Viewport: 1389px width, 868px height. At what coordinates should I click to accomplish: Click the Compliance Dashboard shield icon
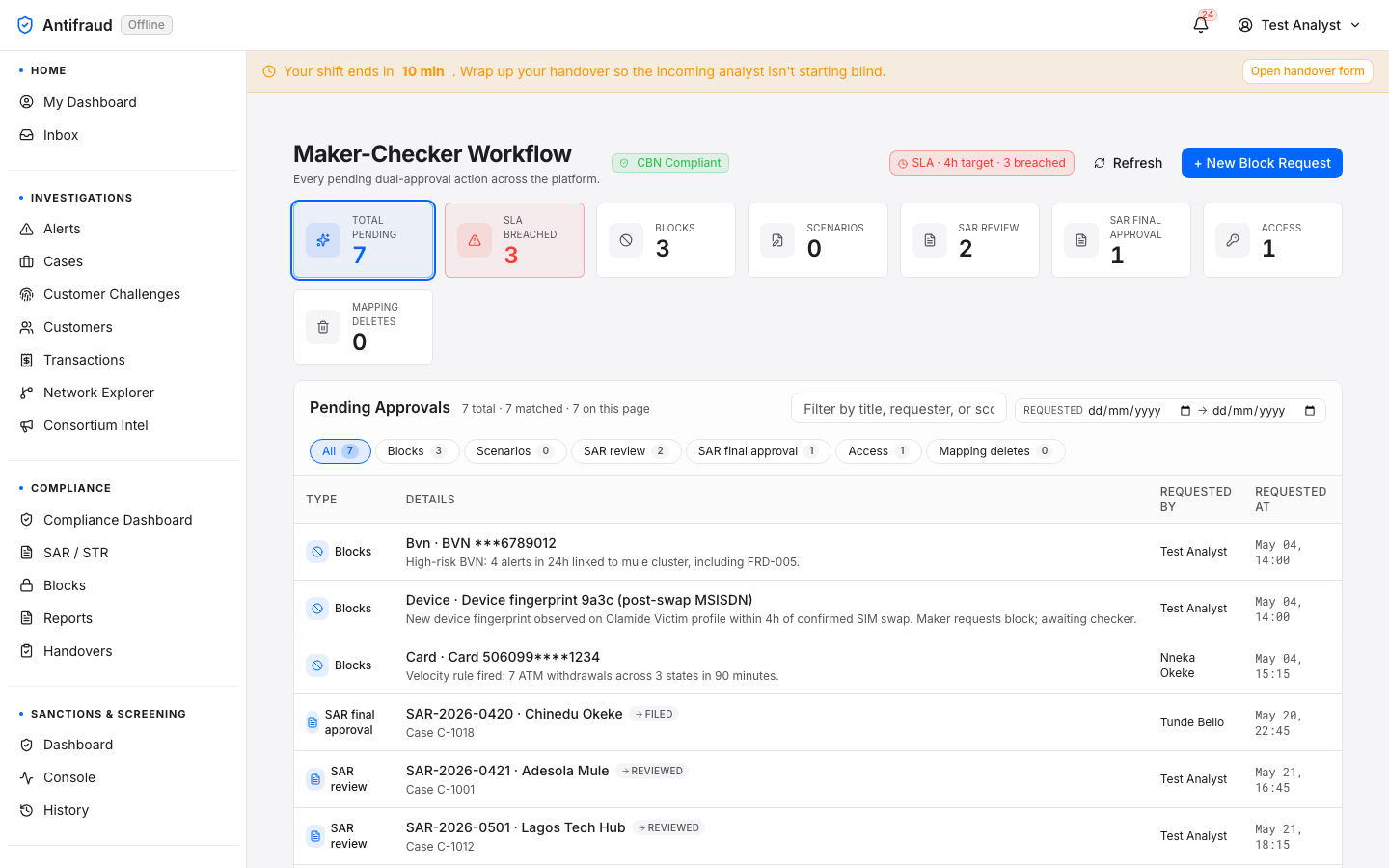coord(27,520)
